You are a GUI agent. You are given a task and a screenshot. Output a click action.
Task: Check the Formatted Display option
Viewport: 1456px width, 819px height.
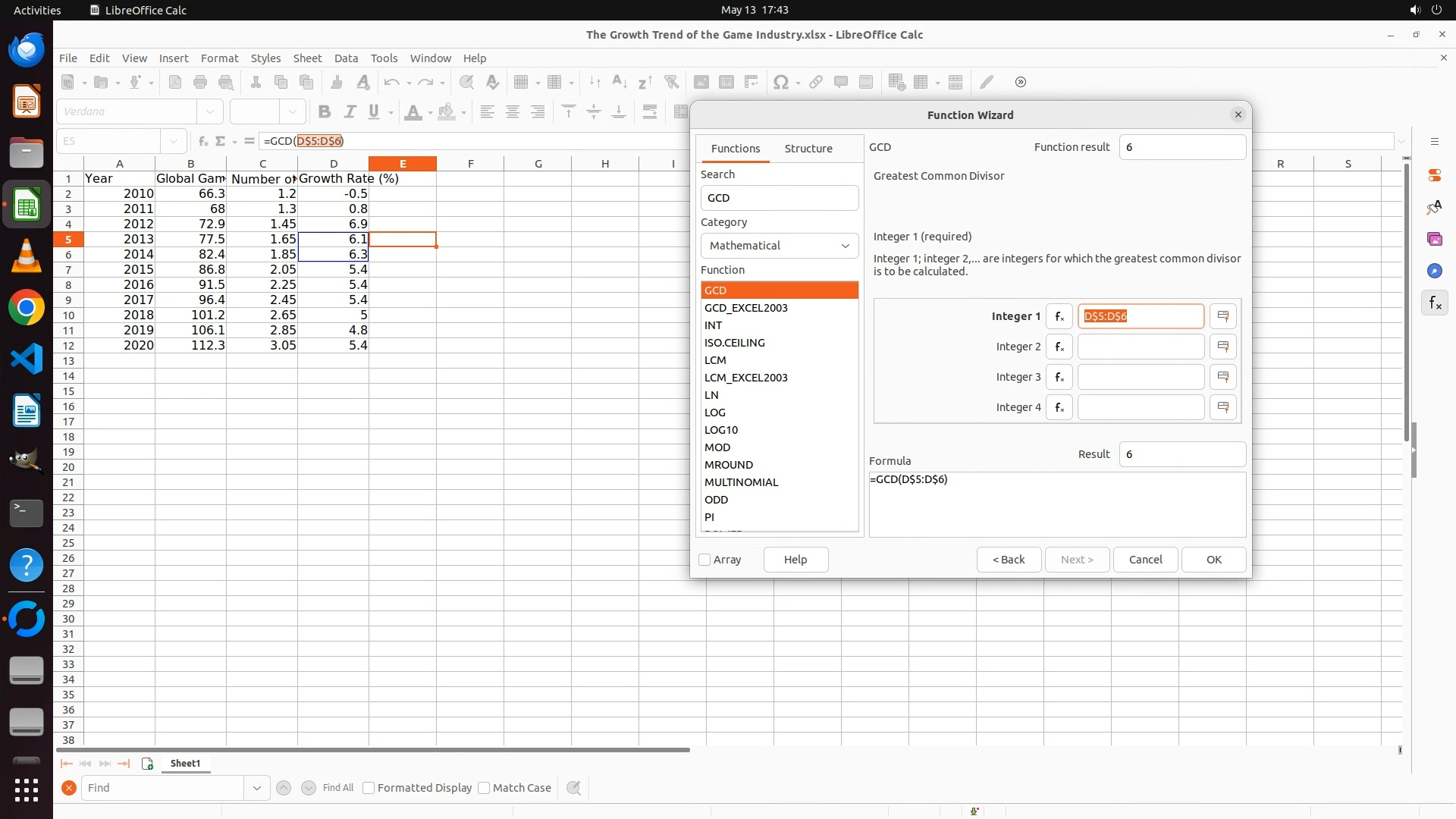click(x=369, y=788)
